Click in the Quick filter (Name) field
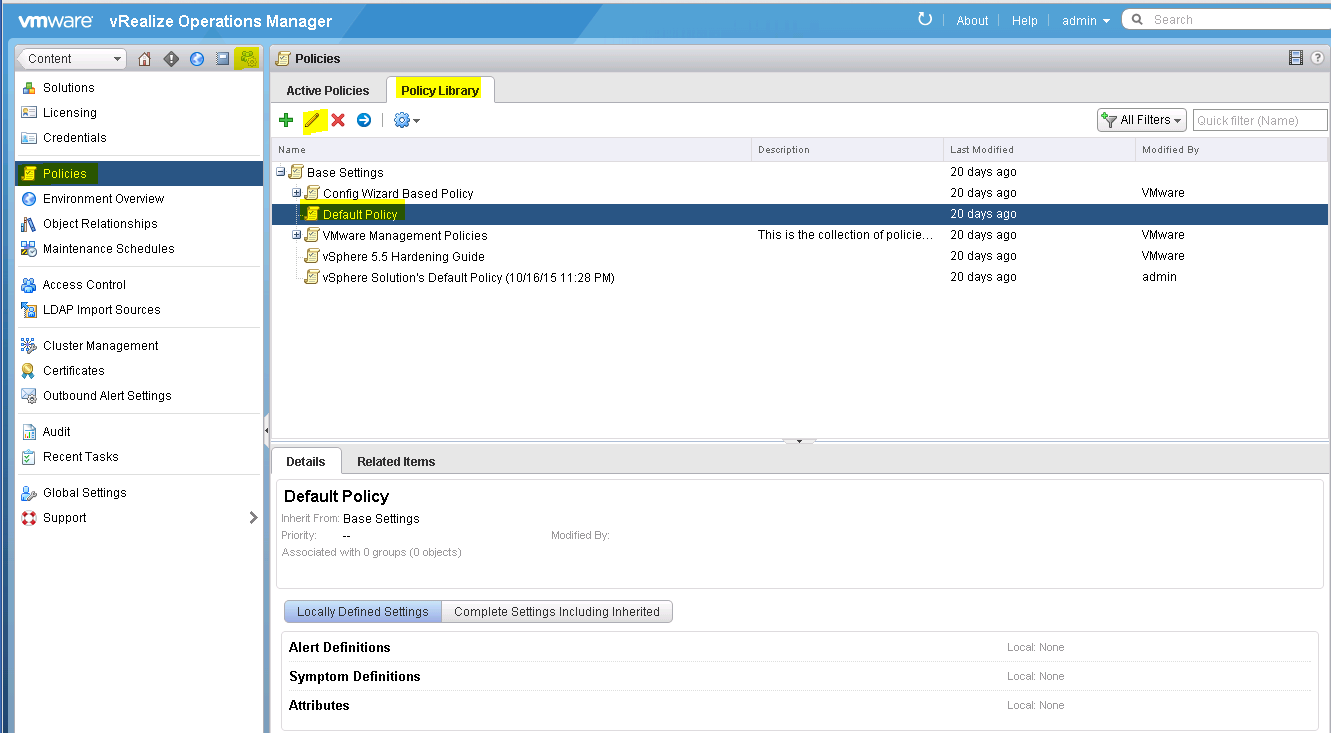 [x=1260, y=120]
